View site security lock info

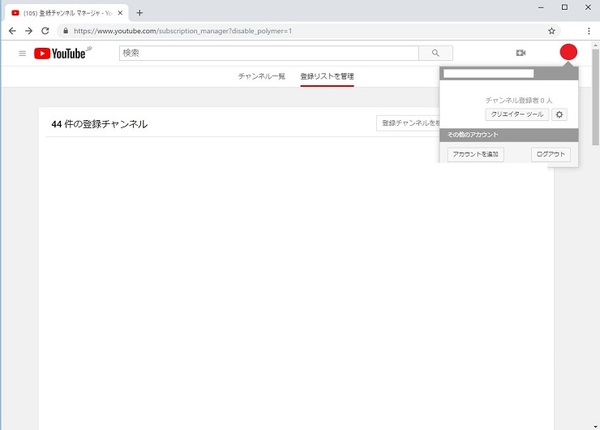(66, 31)
